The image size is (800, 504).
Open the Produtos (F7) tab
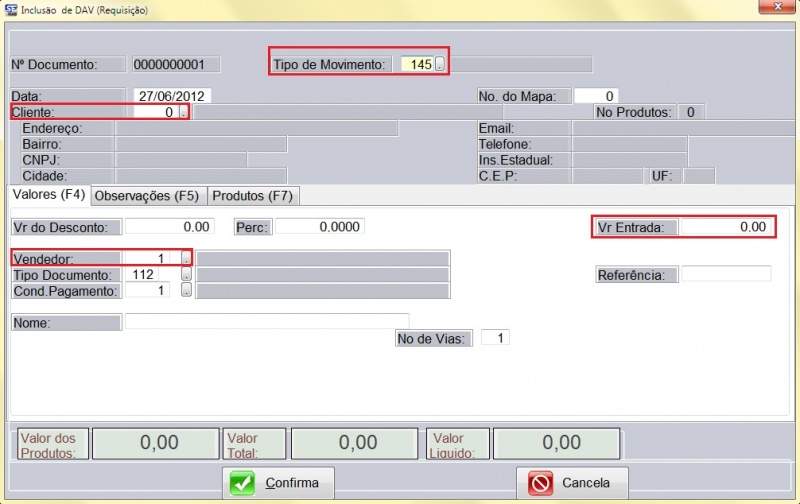pyautogui.click(x=252, y=196)
